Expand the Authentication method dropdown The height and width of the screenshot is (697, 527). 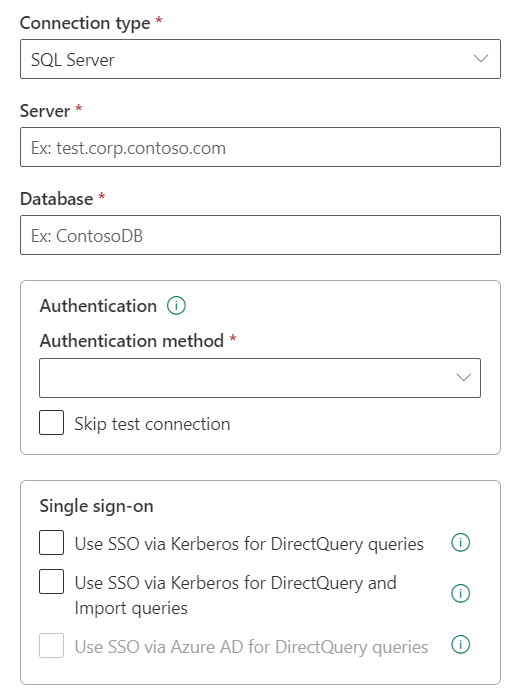tap(260, 378)
